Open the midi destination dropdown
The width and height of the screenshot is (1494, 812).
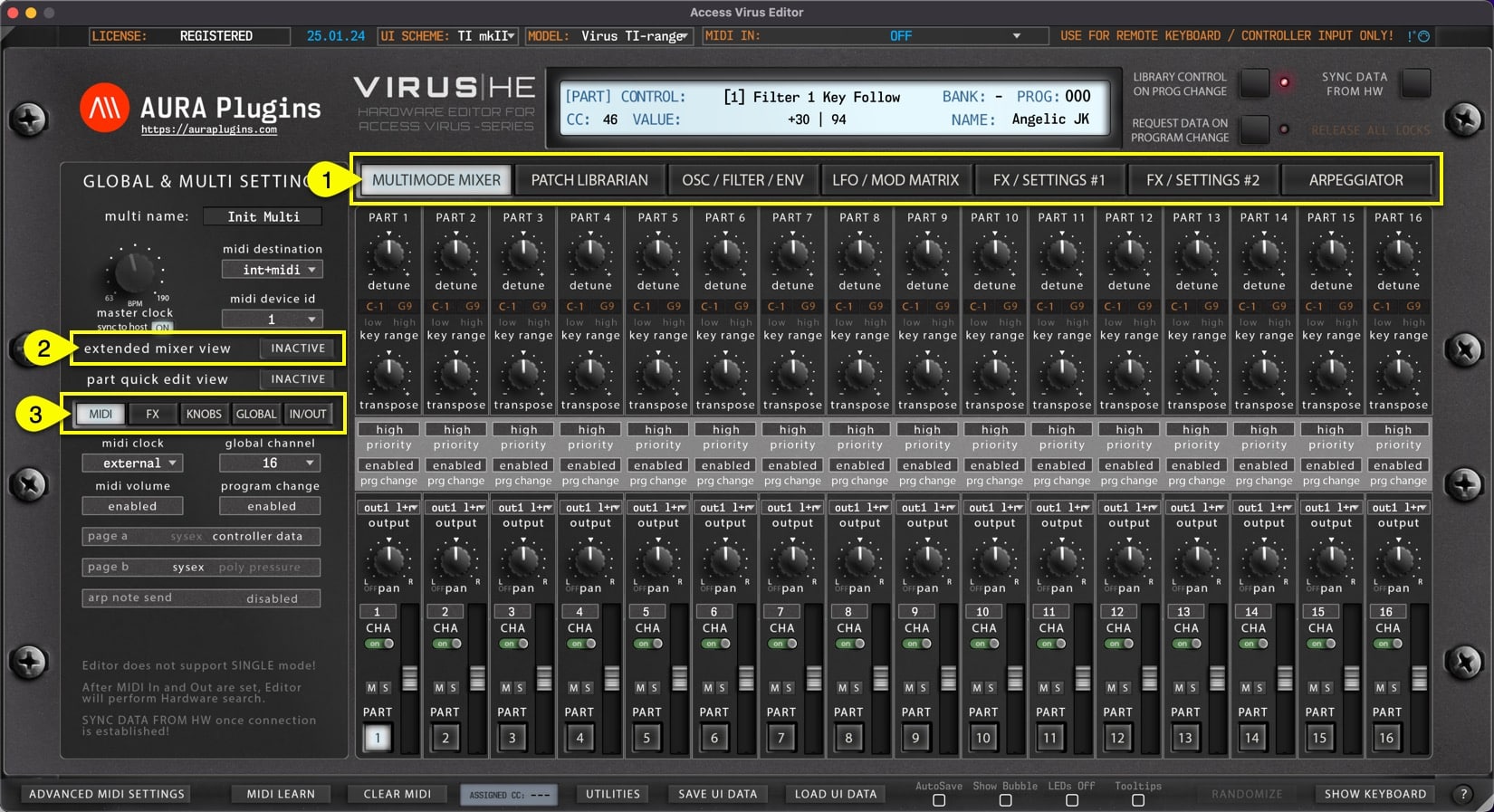[272, 270]
